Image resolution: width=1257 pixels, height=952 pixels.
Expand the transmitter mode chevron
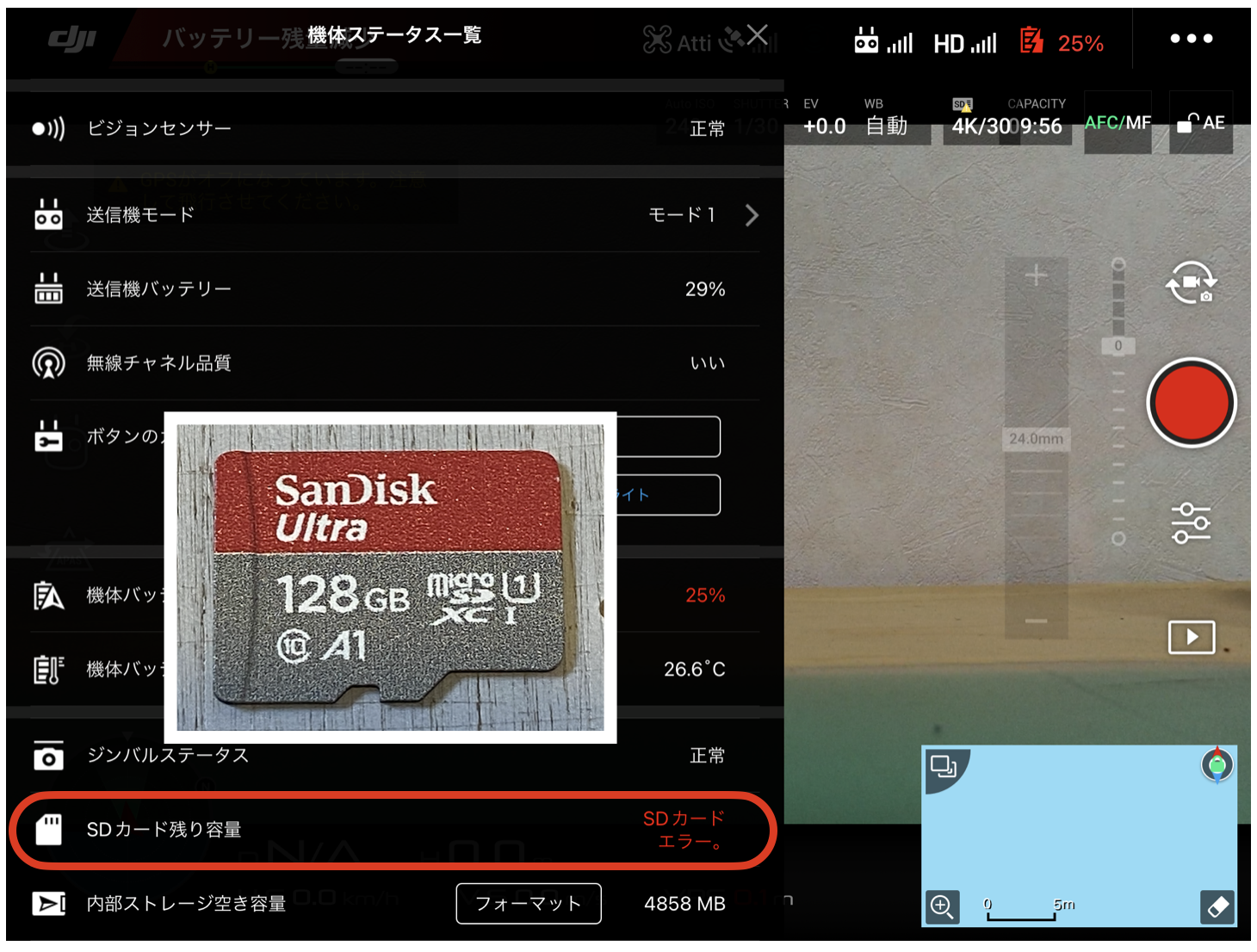click(x=752, y=215)
